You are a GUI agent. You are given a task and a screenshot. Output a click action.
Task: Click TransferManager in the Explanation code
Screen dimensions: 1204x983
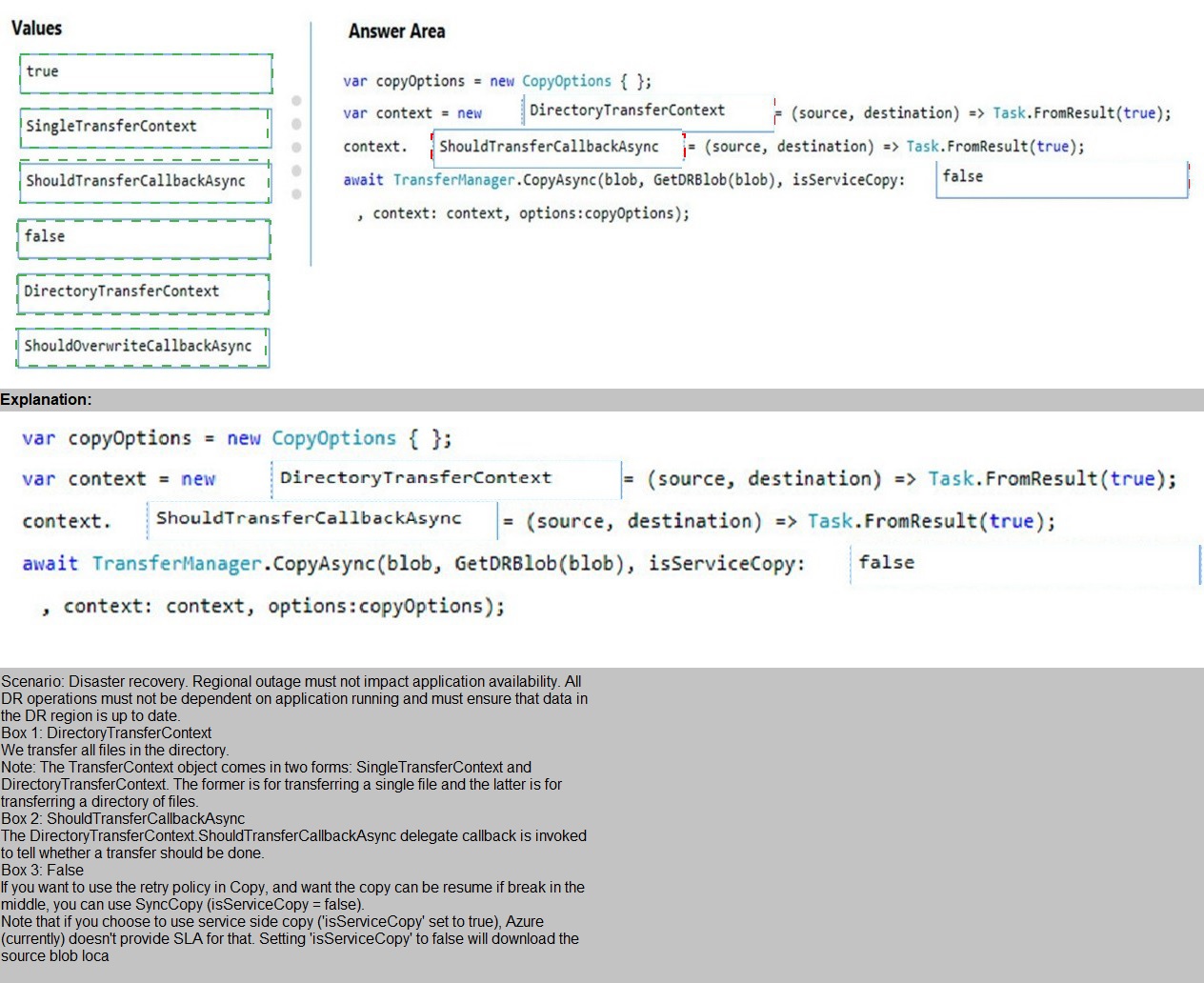click(176, 564)
